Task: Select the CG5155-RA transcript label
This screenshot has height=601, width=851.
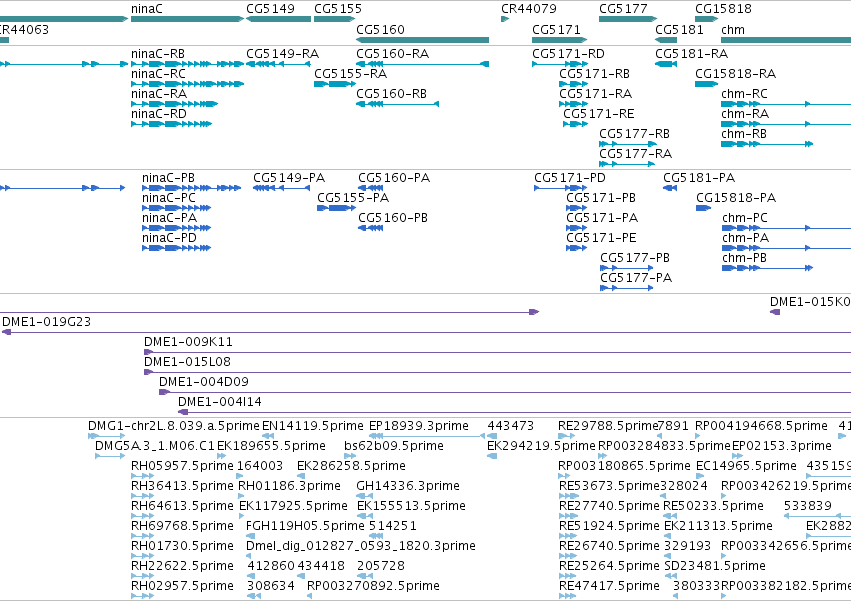Action: pos(351,74)
